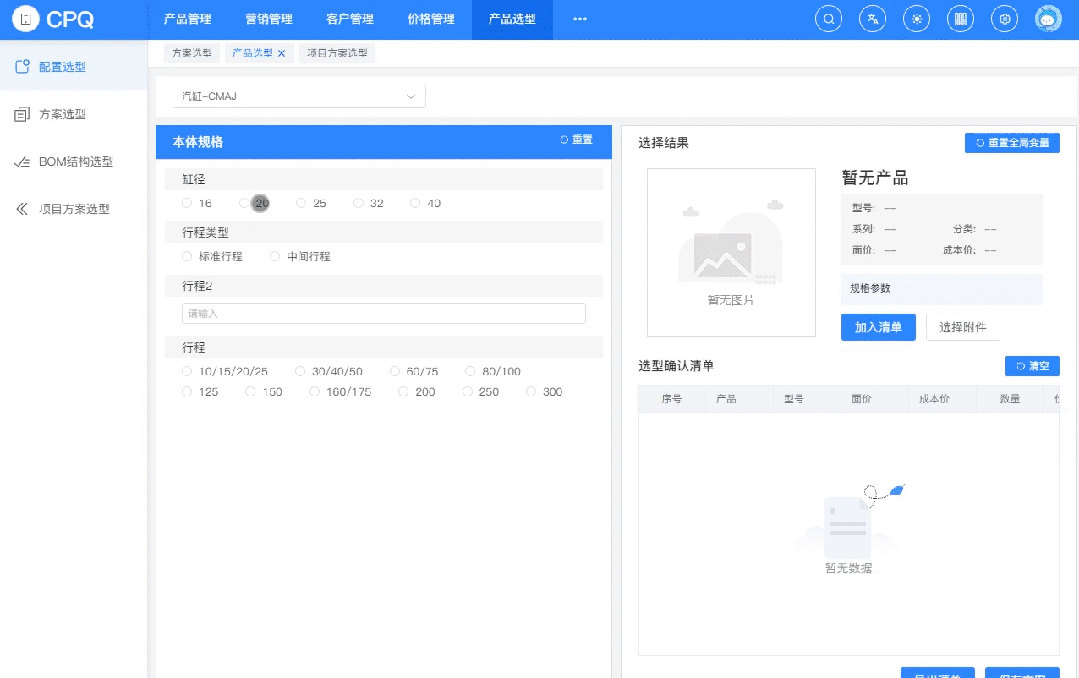Click the 选择附件 button
1079x678 pixels.
pos(963,327)
